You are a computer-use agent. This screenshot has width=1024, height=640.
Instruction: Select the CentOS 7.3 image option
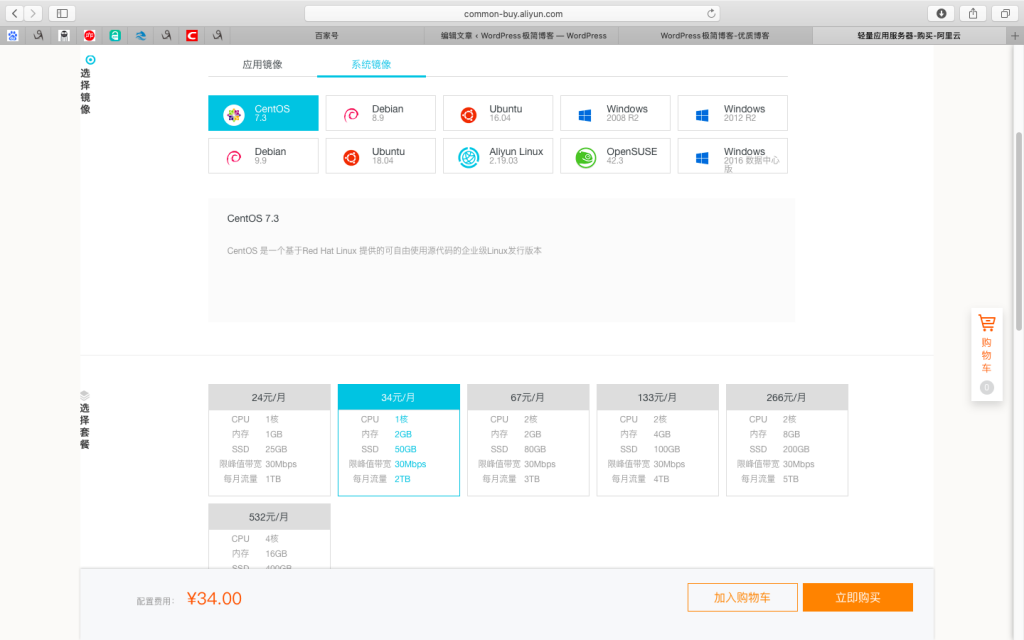click(263, 113)
